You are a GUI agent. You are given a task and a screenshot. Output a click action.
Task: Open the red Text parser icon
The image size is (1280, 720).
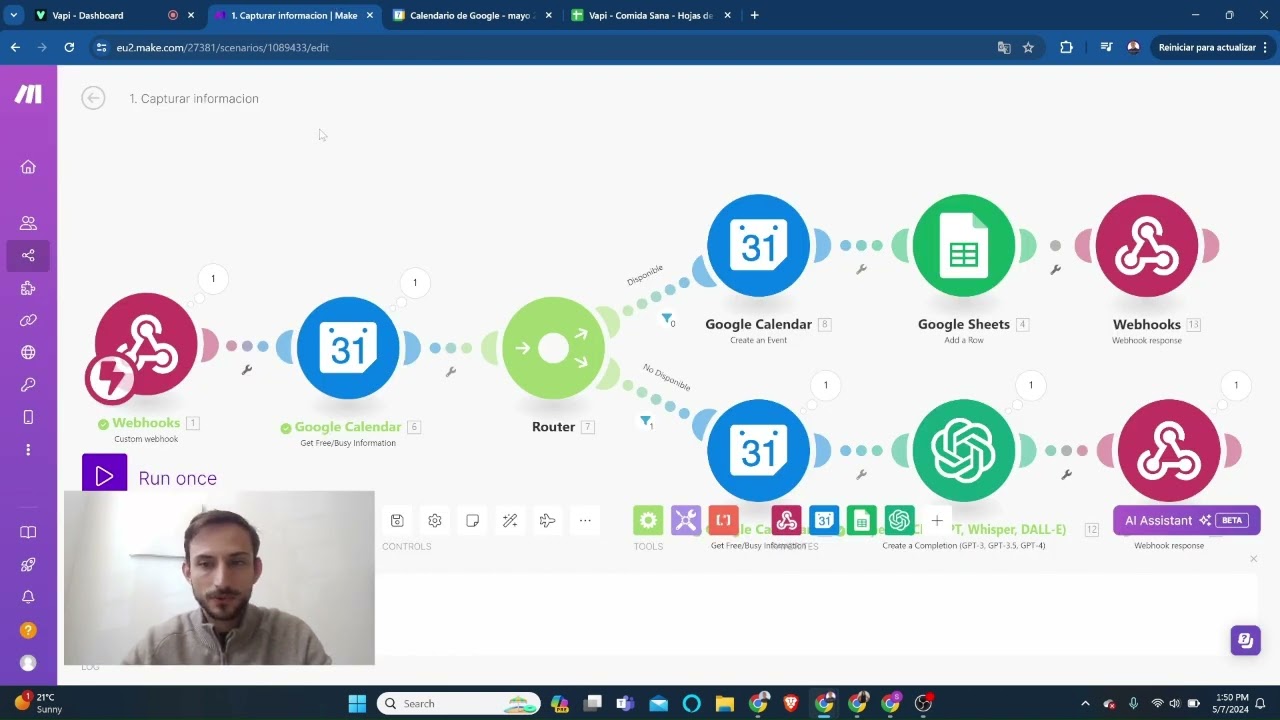pos(723,520)
